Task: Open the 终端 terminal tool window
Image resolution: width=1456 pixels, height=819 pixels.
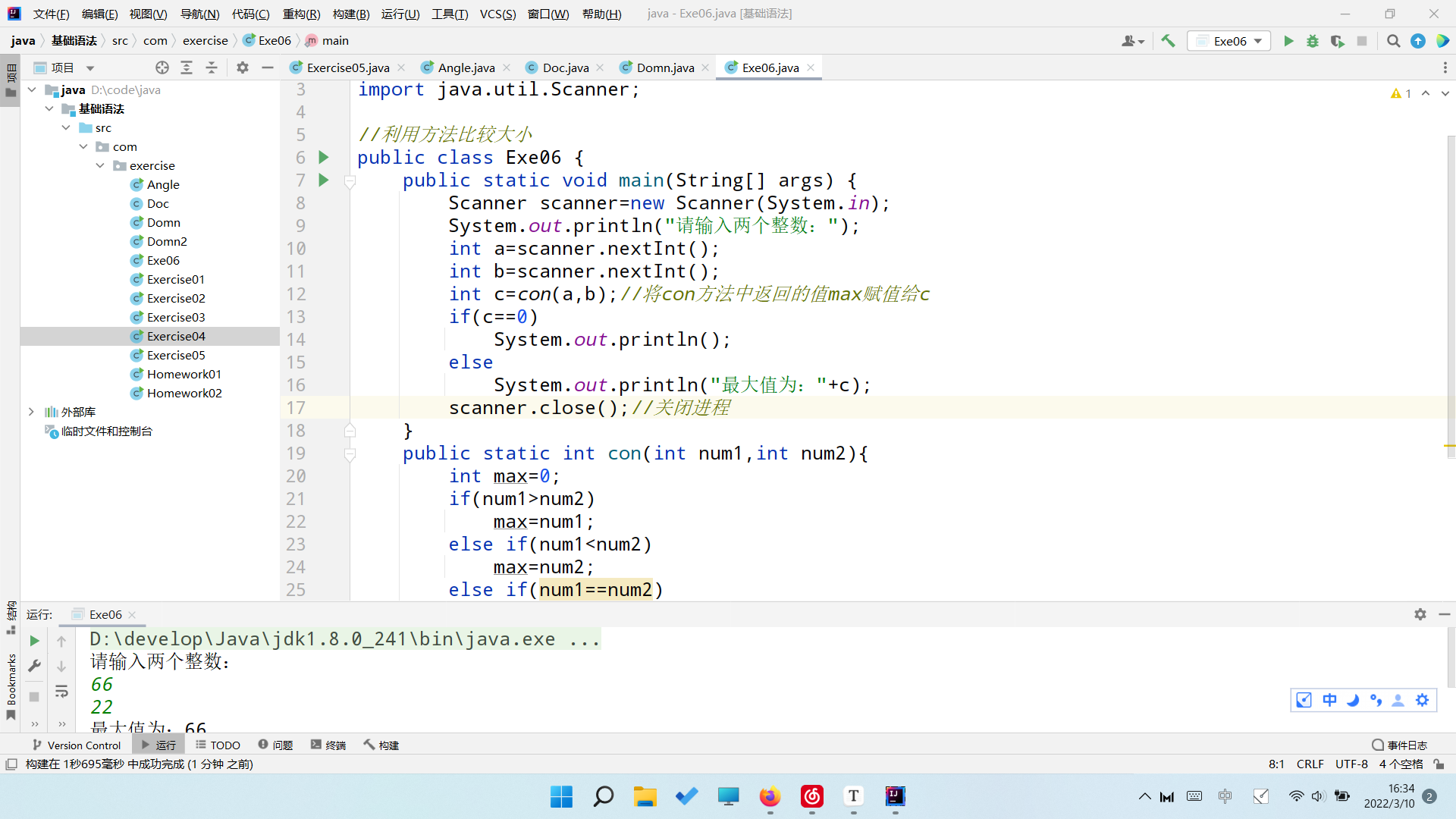Action: [x=328, y=745]
